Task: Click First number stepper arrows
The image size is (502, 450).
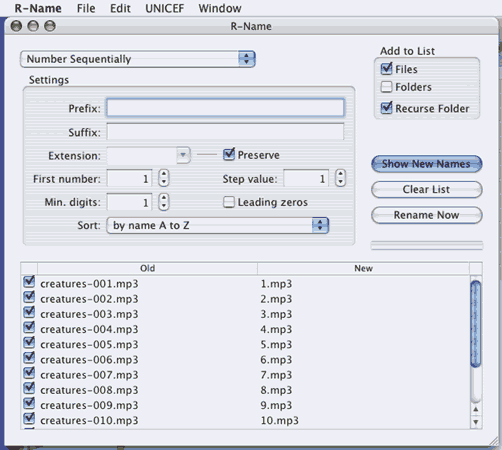Action: (x=163, y=178)
